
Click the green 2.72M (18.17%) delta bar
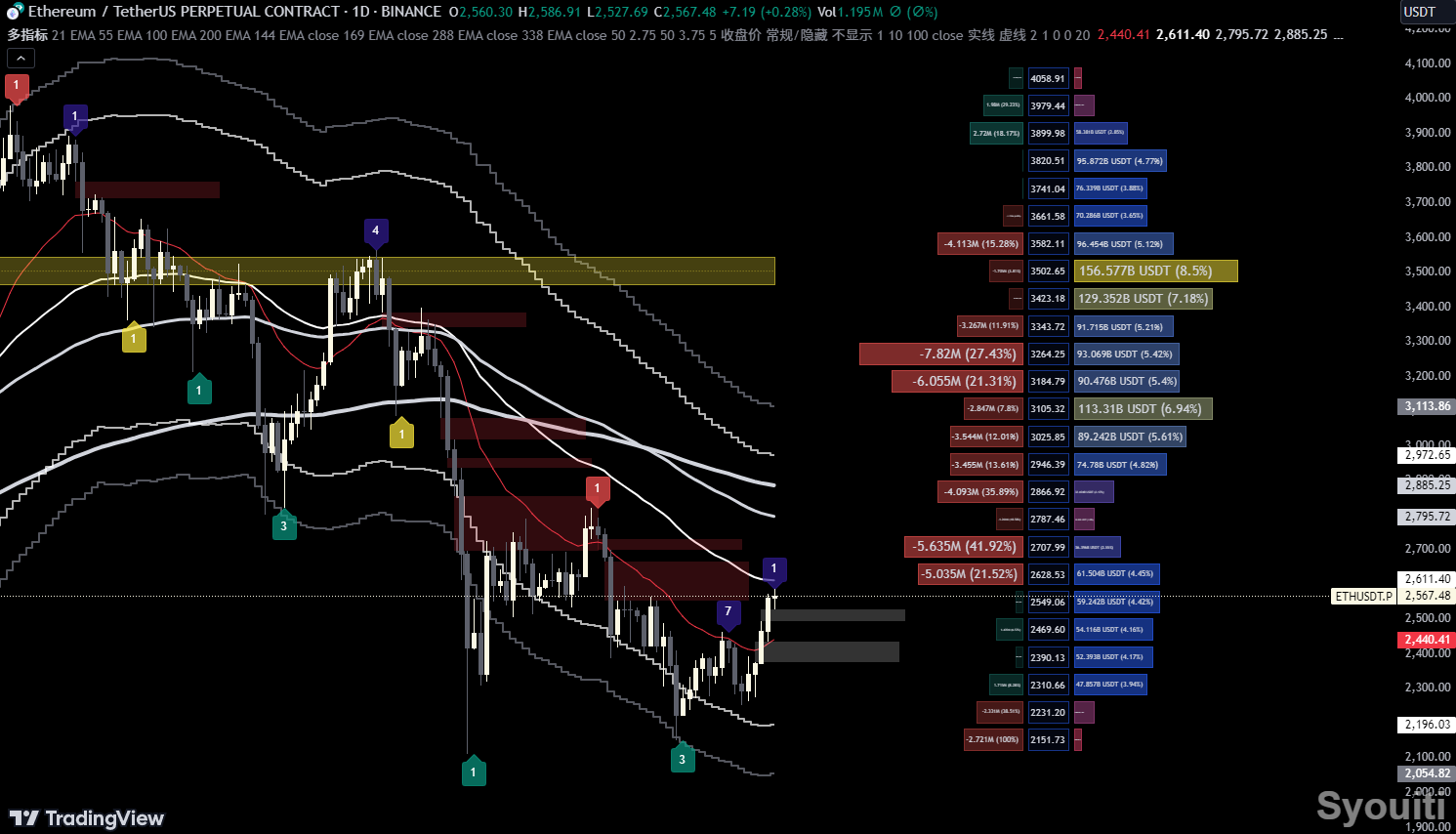point(996,133)
